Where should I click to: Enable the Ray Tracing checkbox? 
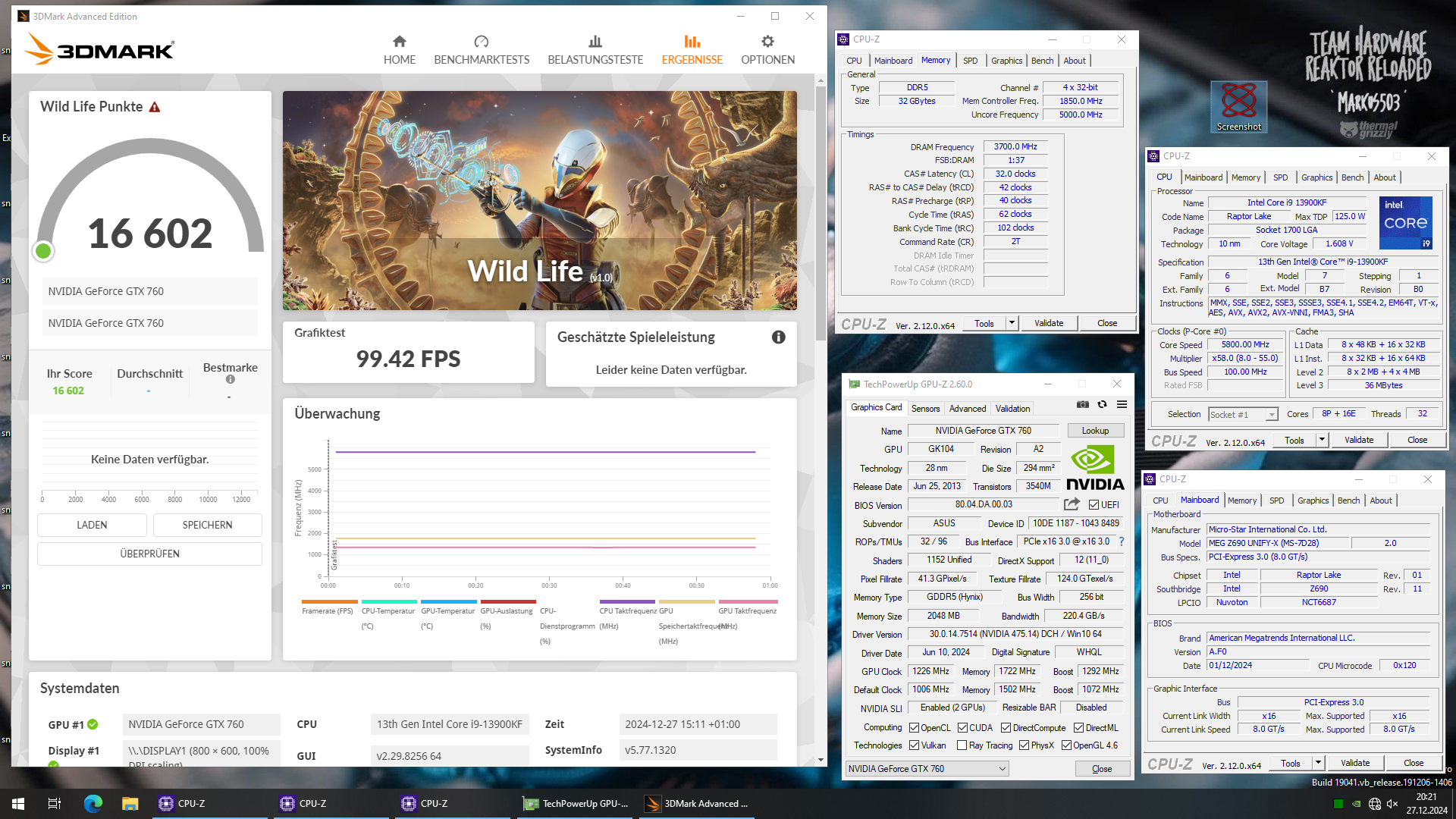(x=962, y=745)
